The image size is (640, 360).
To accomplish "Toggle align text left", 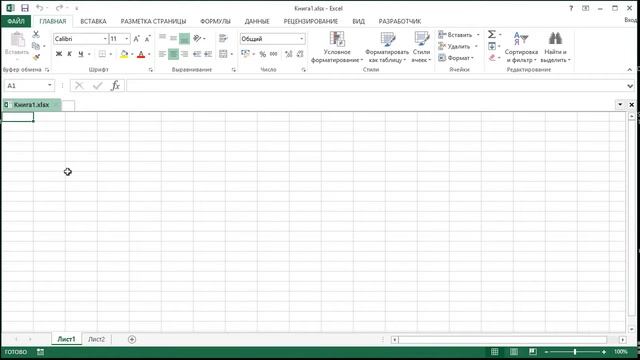I will (x=162, y=54).
